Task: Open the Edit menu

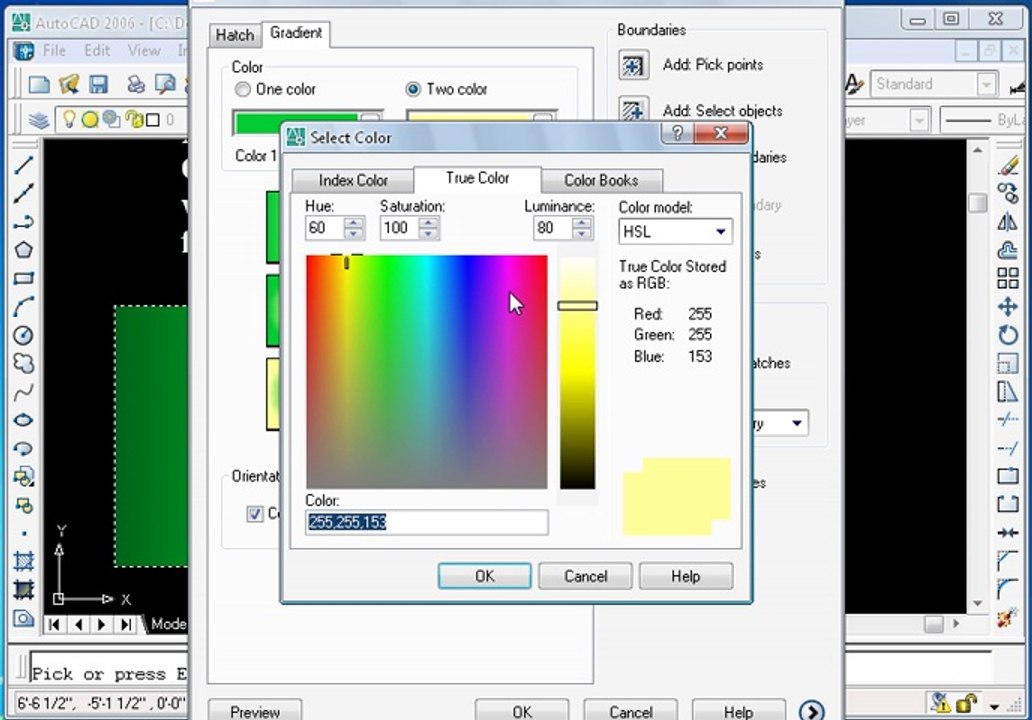Action: 97,50
